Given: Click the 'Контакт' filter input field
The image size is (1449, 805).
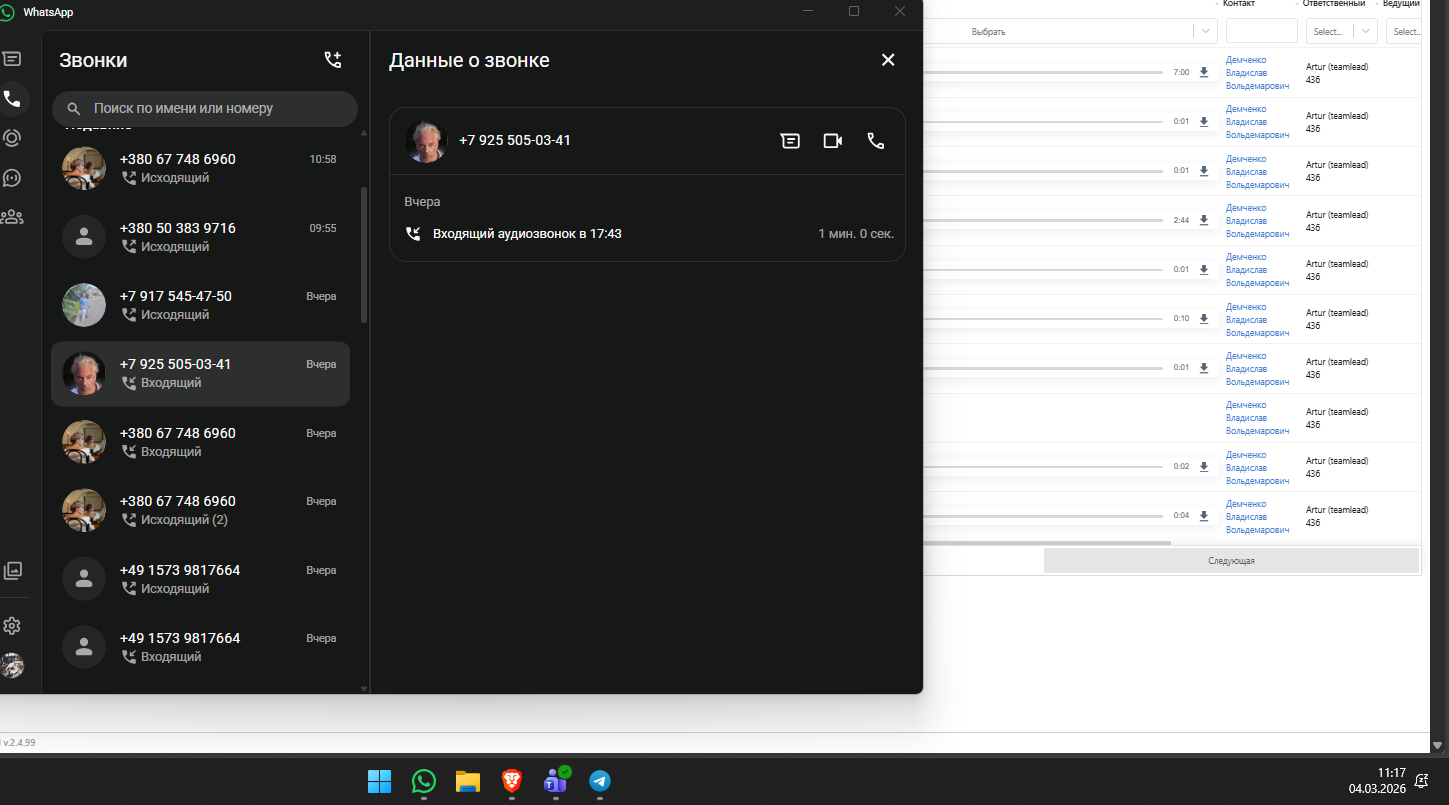Looking at the screenshot, I should click(x=1262, y=31).
